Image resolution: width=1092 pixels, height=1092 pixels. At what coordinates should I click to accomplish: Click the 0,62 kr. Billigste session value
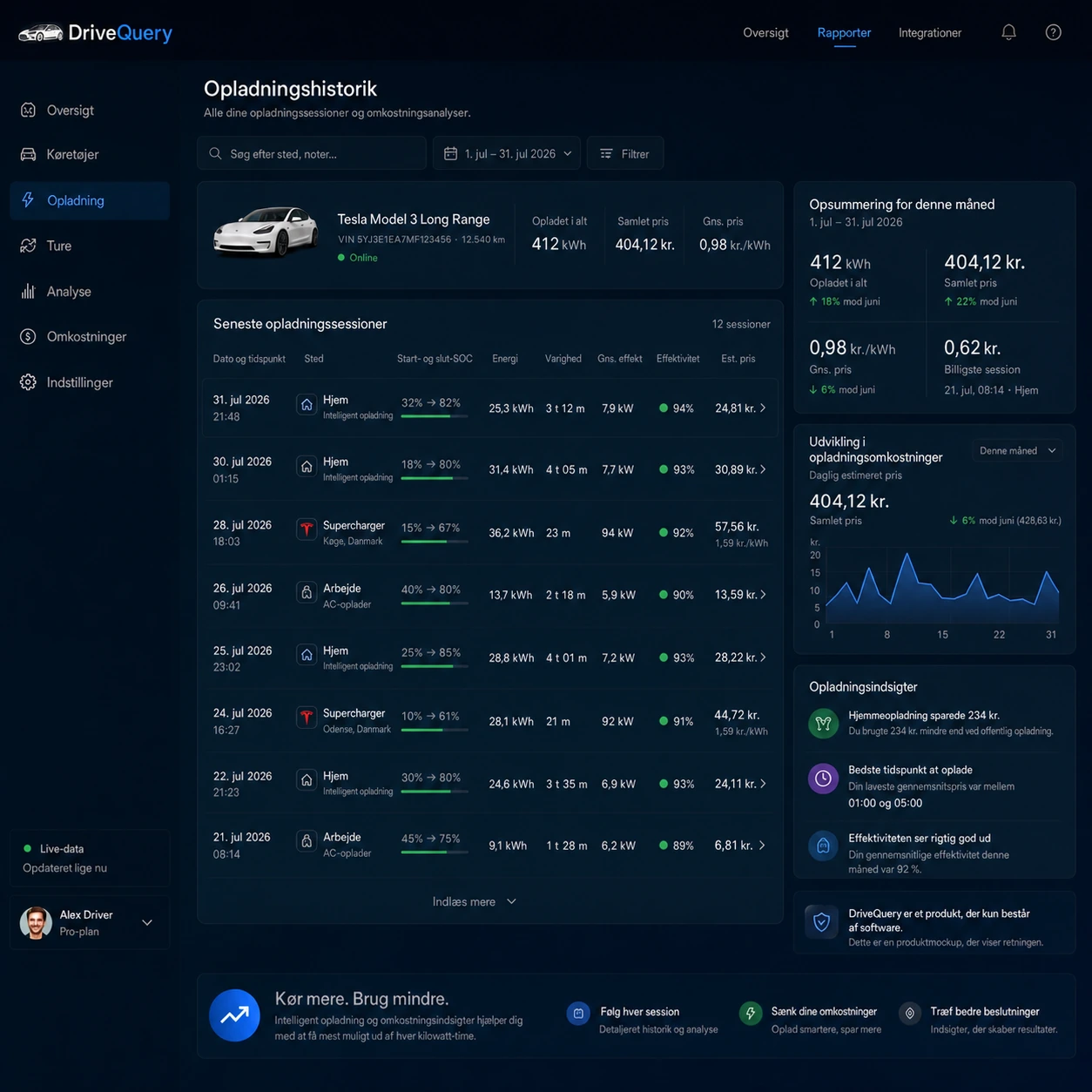click(x=972, y=348)
